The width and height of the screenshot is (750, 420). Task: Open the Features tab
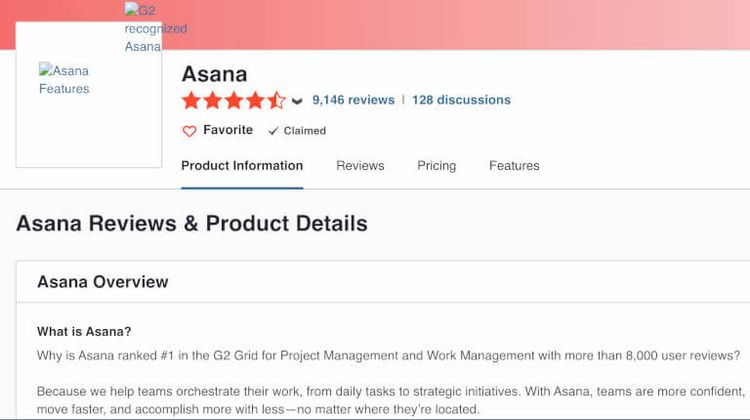[x=514, y=166]
